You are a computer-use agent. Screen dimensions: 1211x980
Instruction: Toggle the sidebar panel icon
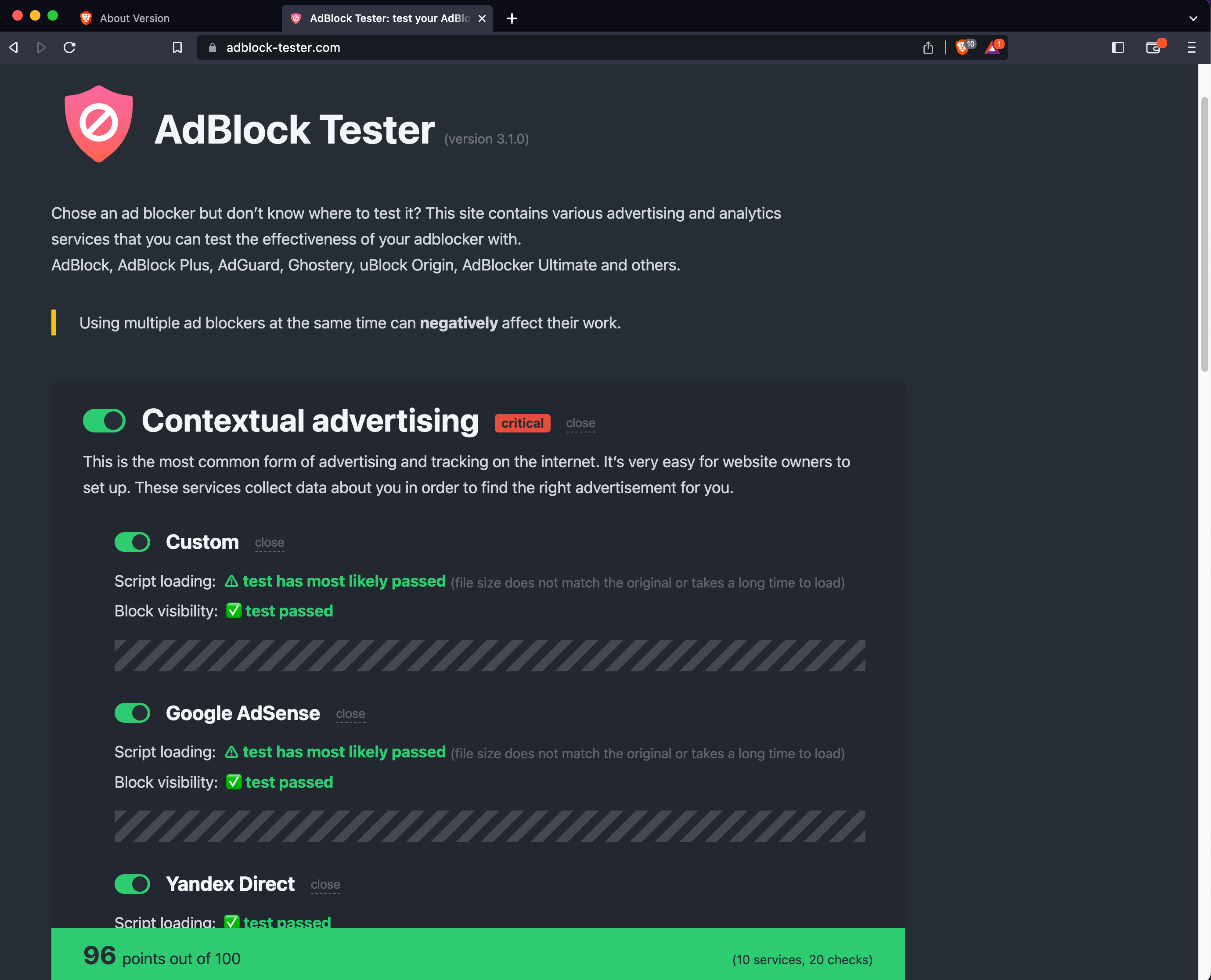click(x=1117, y=47)
